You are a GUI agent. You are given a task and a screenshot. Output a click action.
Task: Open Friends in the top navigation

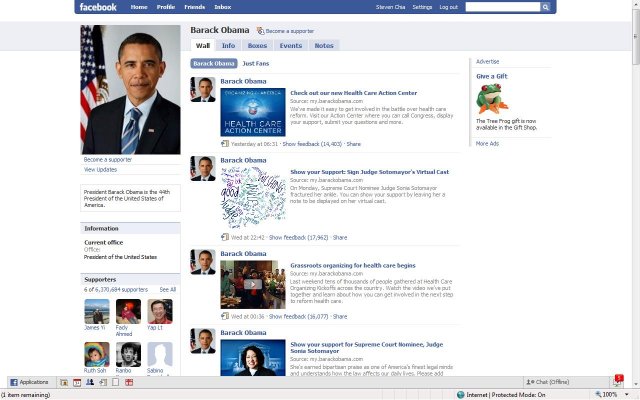195,7
